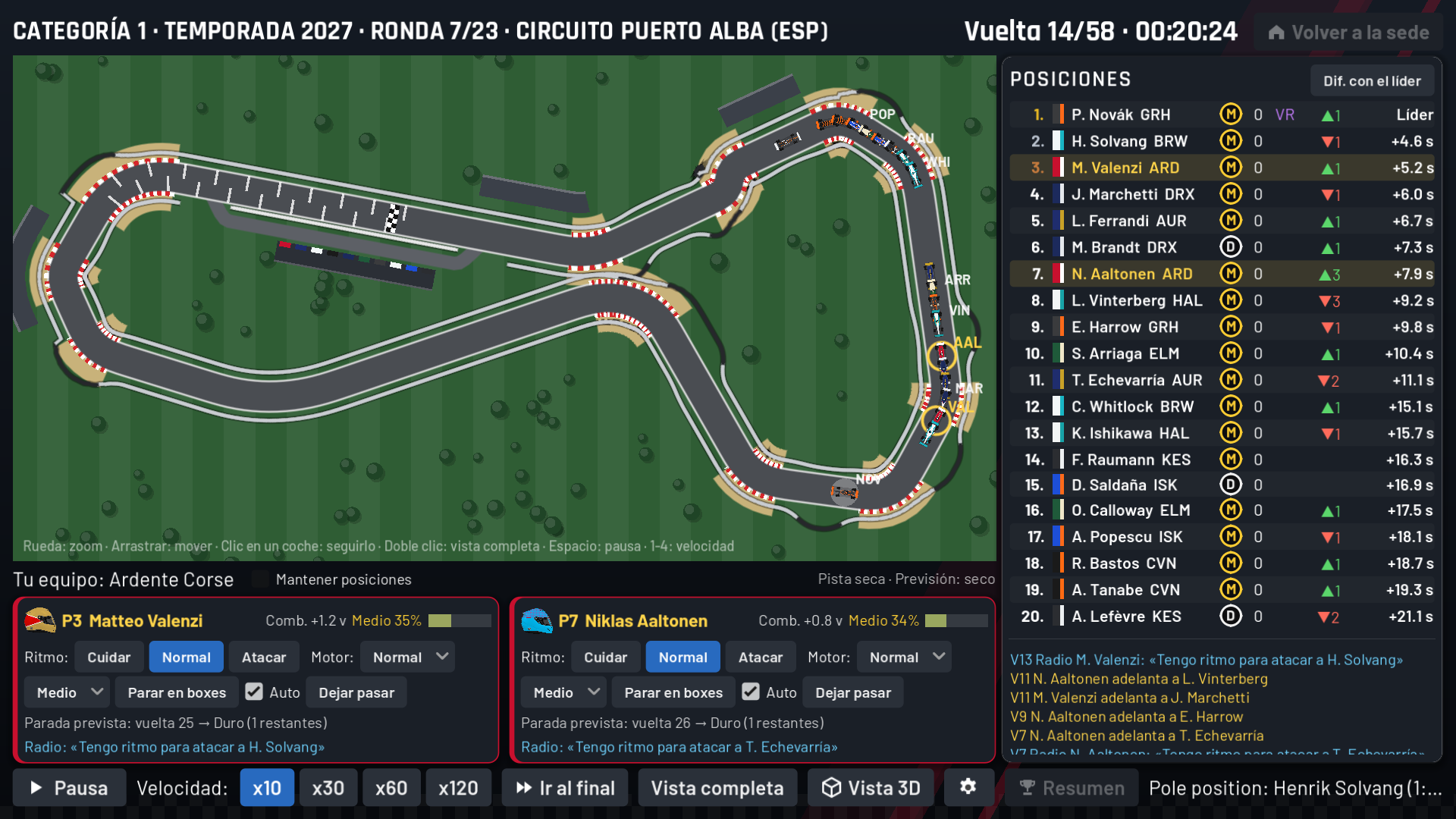This screenshot has height=819, width=1456.
Task: Select the VAL car highlighted on track
Action: pos(935,420)
